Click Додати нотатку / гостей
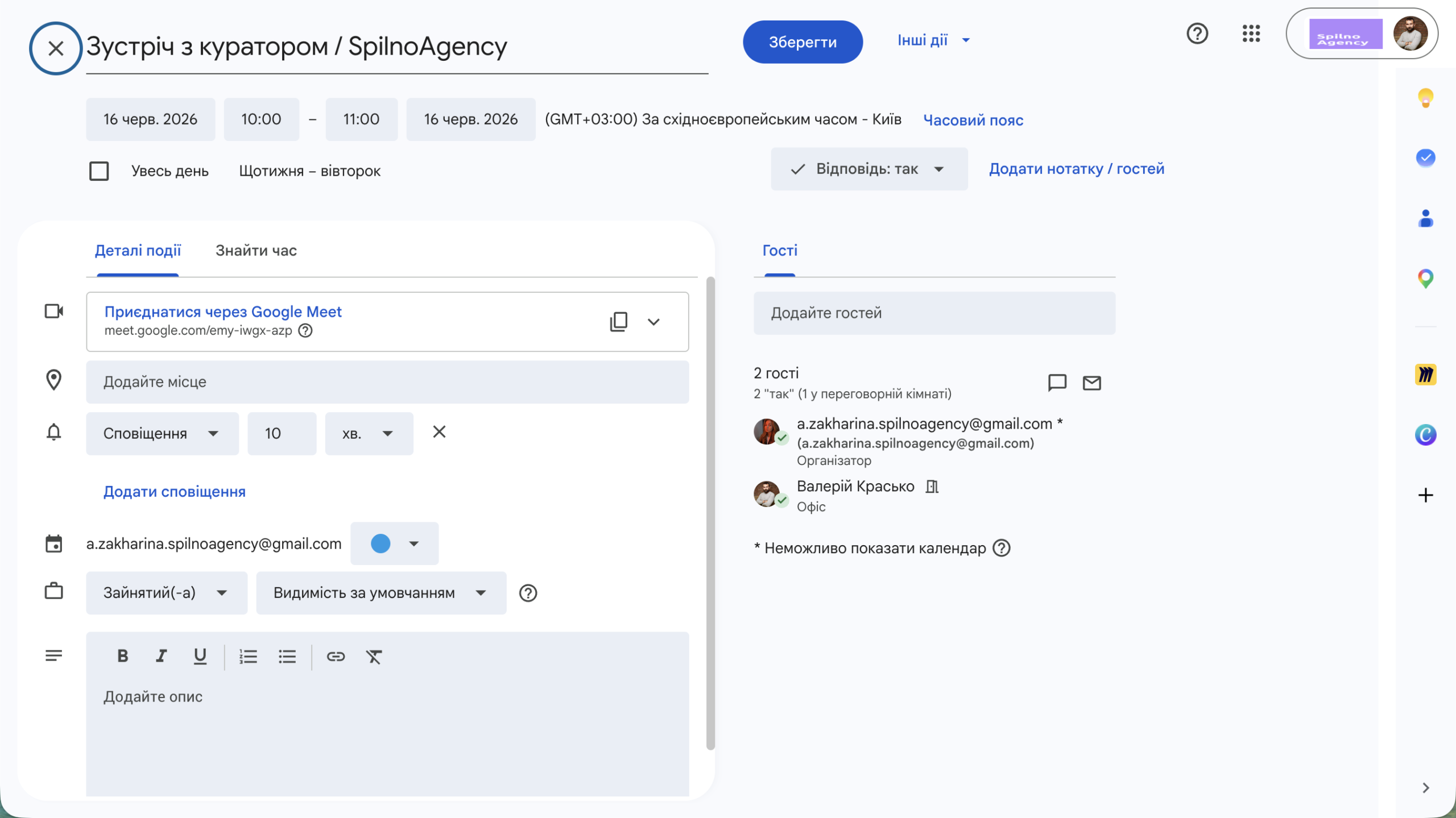Screen dimensions: 1456x818 (1077, 169)
